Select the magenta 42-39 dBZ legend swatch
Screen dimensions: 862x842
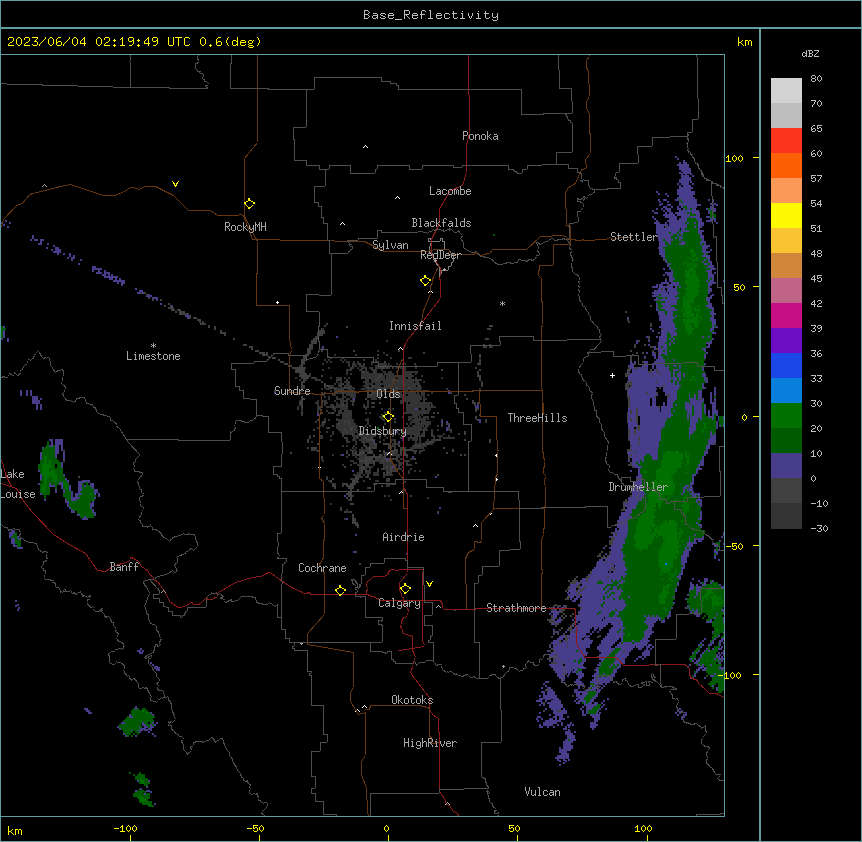(786, 315)
